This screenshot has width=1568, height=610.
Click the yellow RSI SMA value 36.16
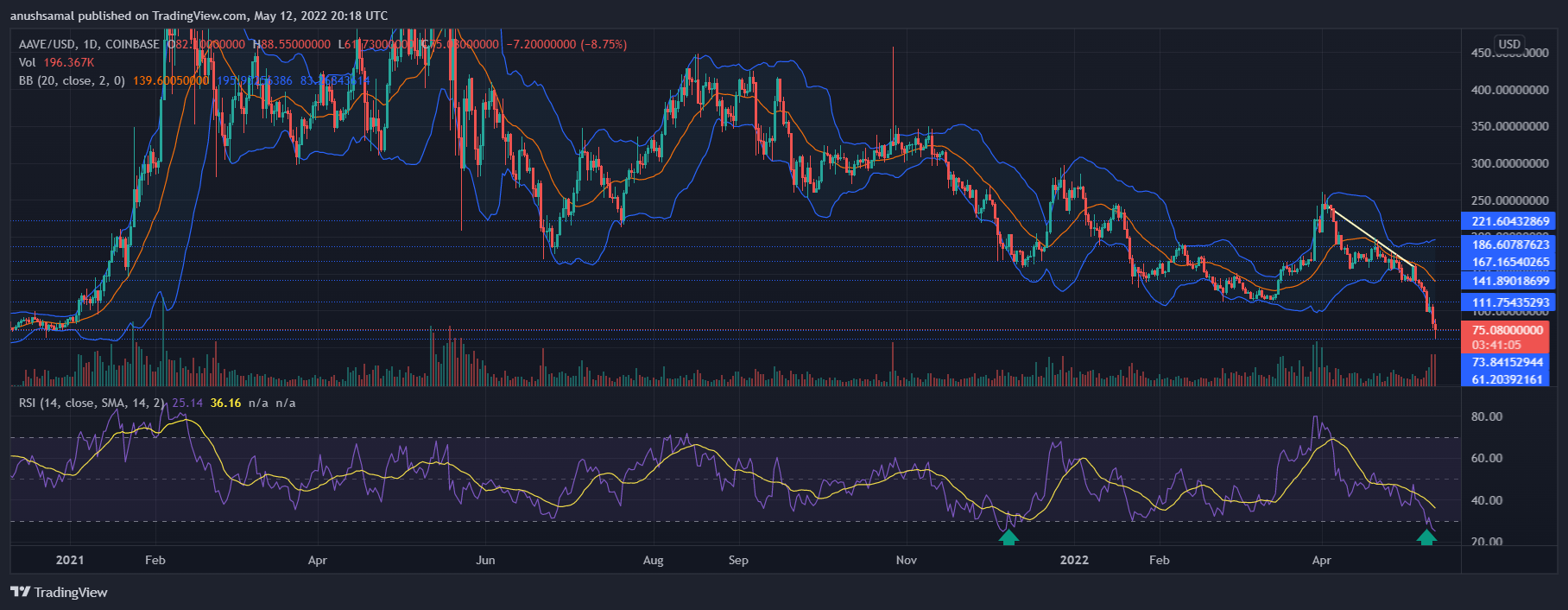pos(225,403)
